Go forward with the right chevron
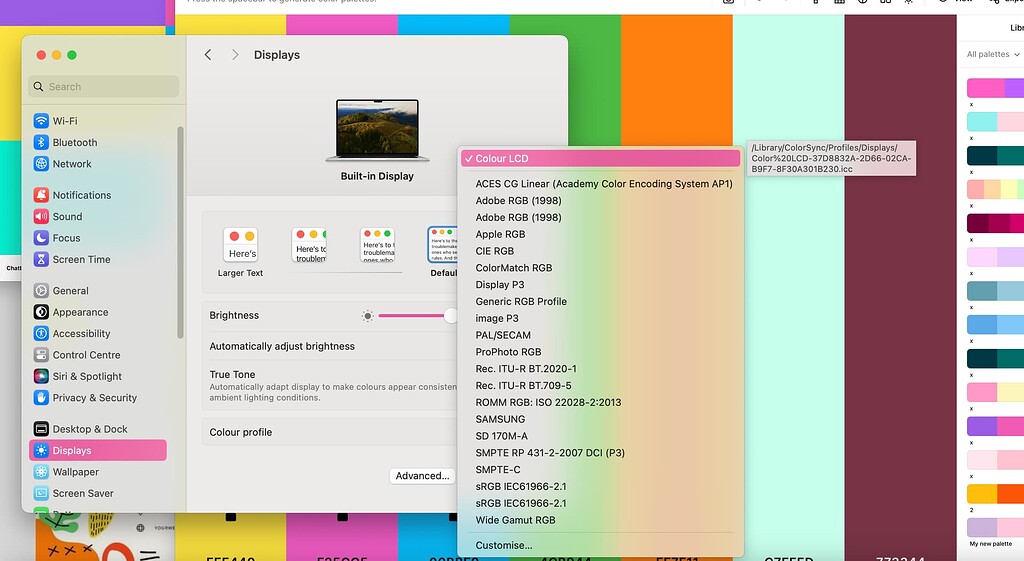This screenshot has width=1024, height=561. 235,55
